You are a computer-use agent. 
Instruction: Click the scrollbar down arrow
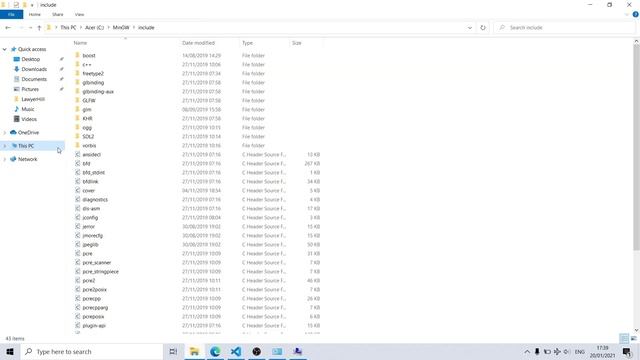coord(636,330)
